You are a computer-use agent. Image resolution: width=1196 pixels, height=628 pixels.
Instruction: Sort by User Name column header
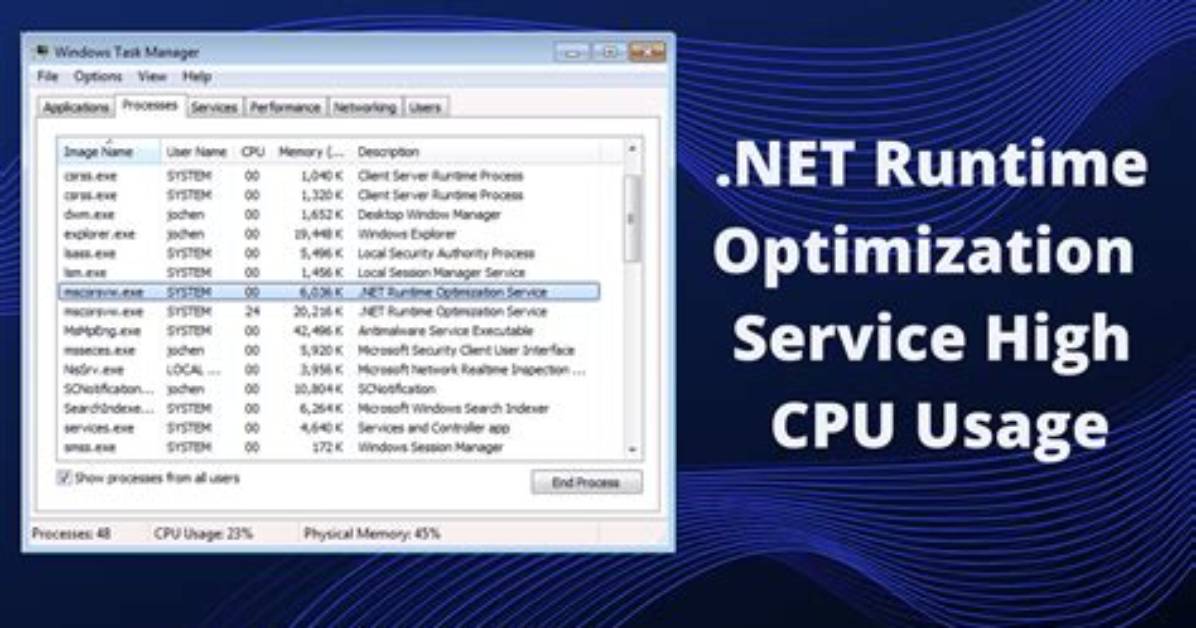(x=197, y=152)
